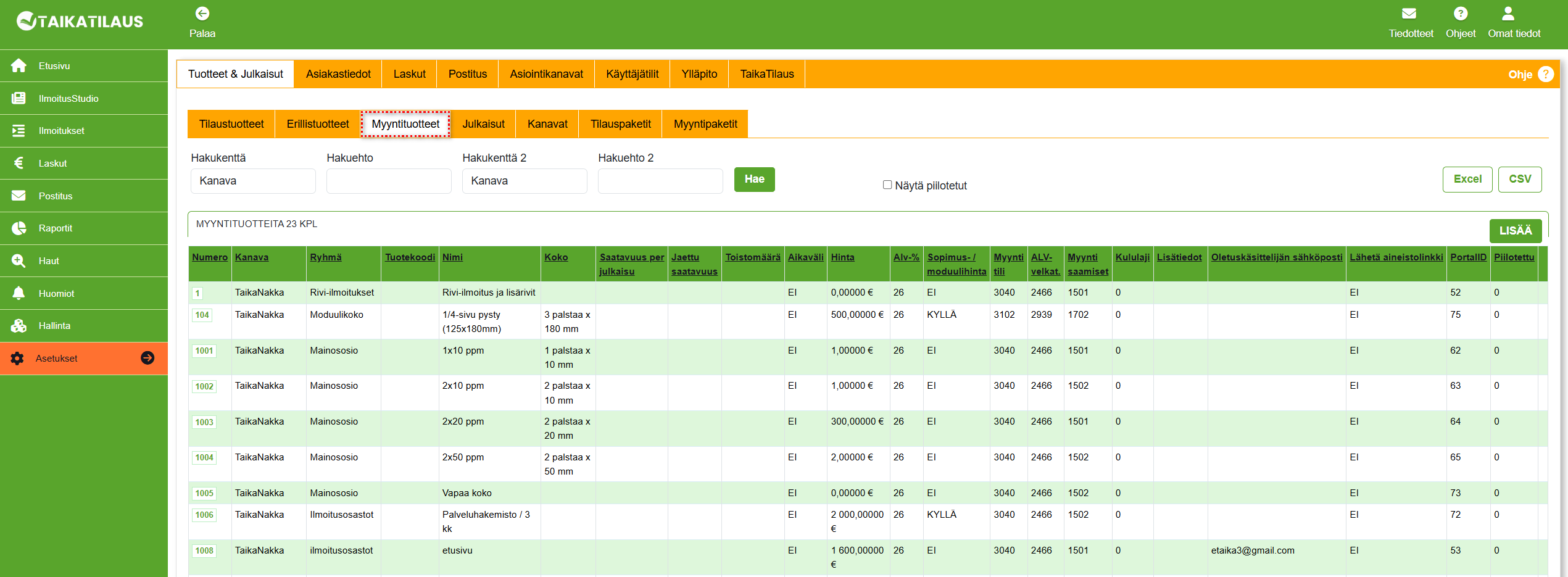Open the Hakukenttä 2 Kanava dropdown

click(525, 181)
